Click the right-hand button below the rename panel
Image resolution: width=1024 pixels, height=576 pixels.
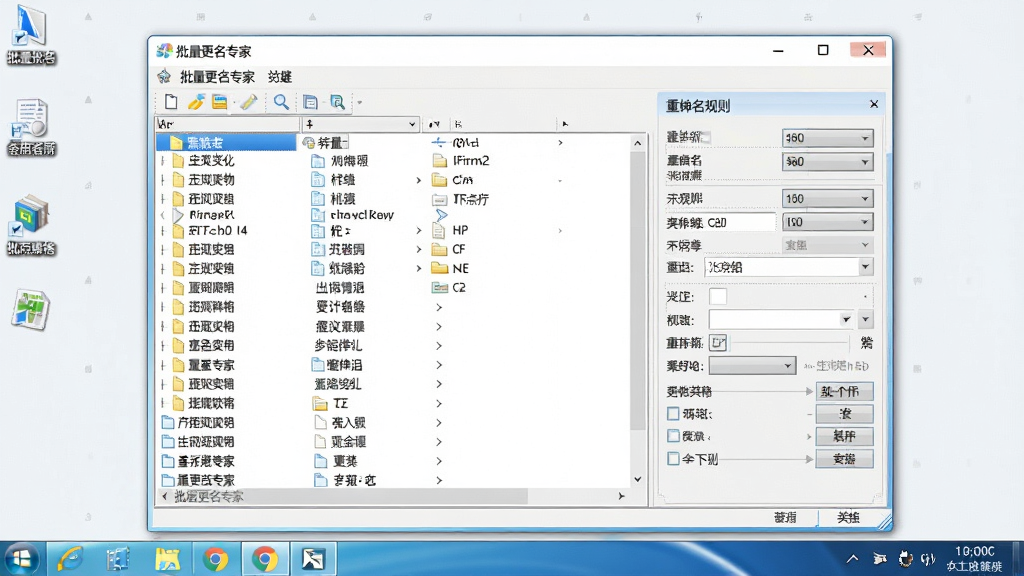click(x=848, y=517)
